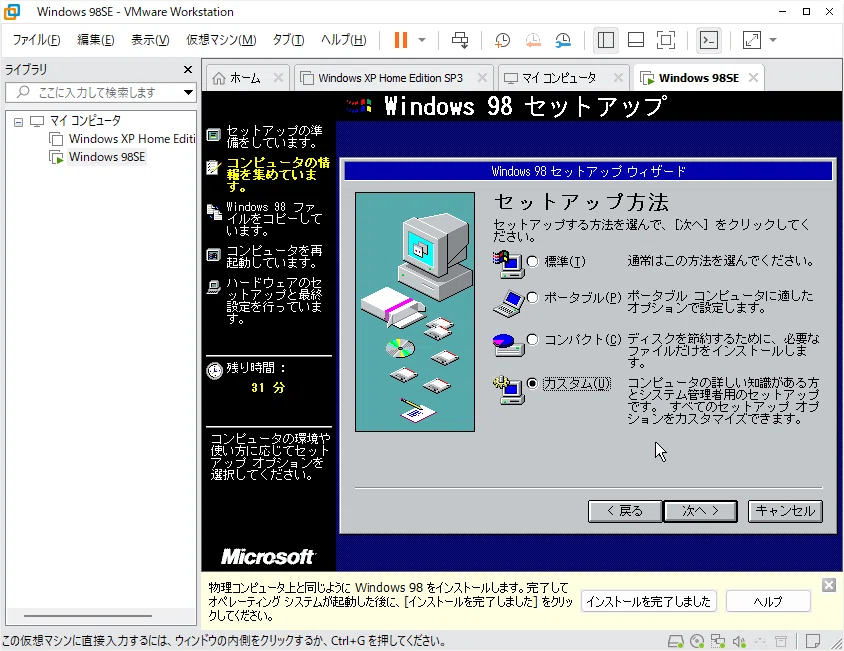Open the 表示(V) menu
This screenshot has width=844, height=651.
150,40
